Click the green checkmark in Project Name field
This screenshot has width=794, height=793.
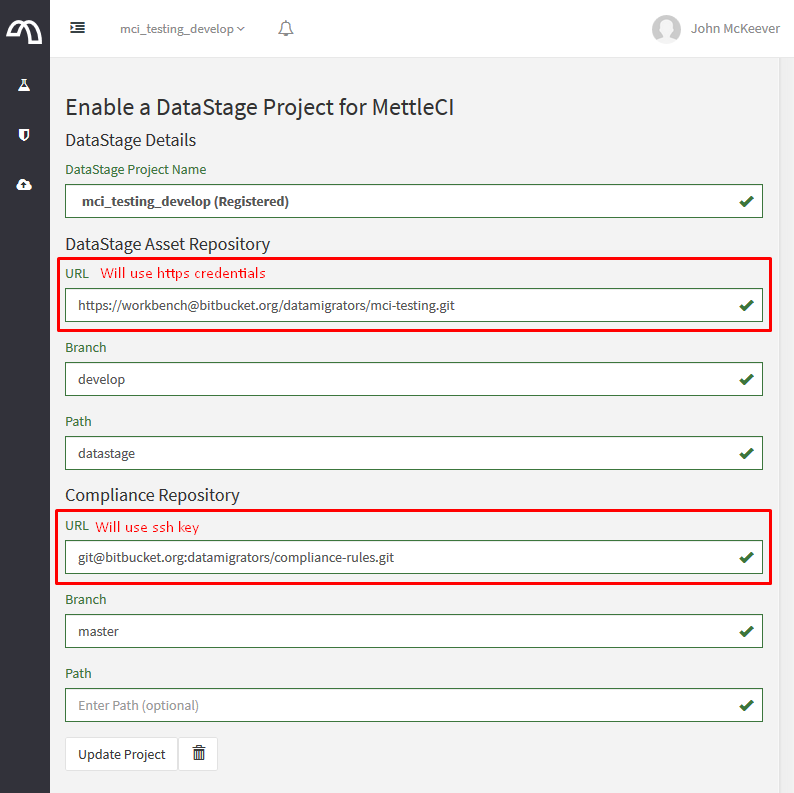pyautogui.click(x=746, y=201)
